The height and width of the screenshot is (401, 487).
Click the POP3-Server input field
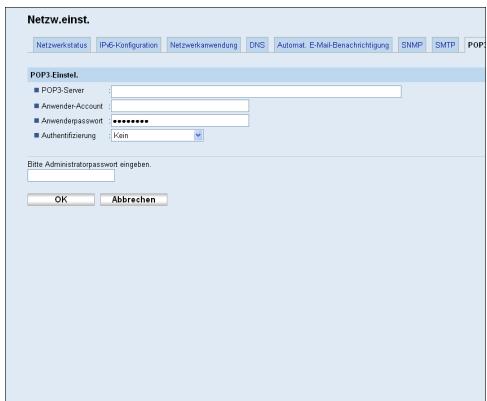(x=256, y=91)
